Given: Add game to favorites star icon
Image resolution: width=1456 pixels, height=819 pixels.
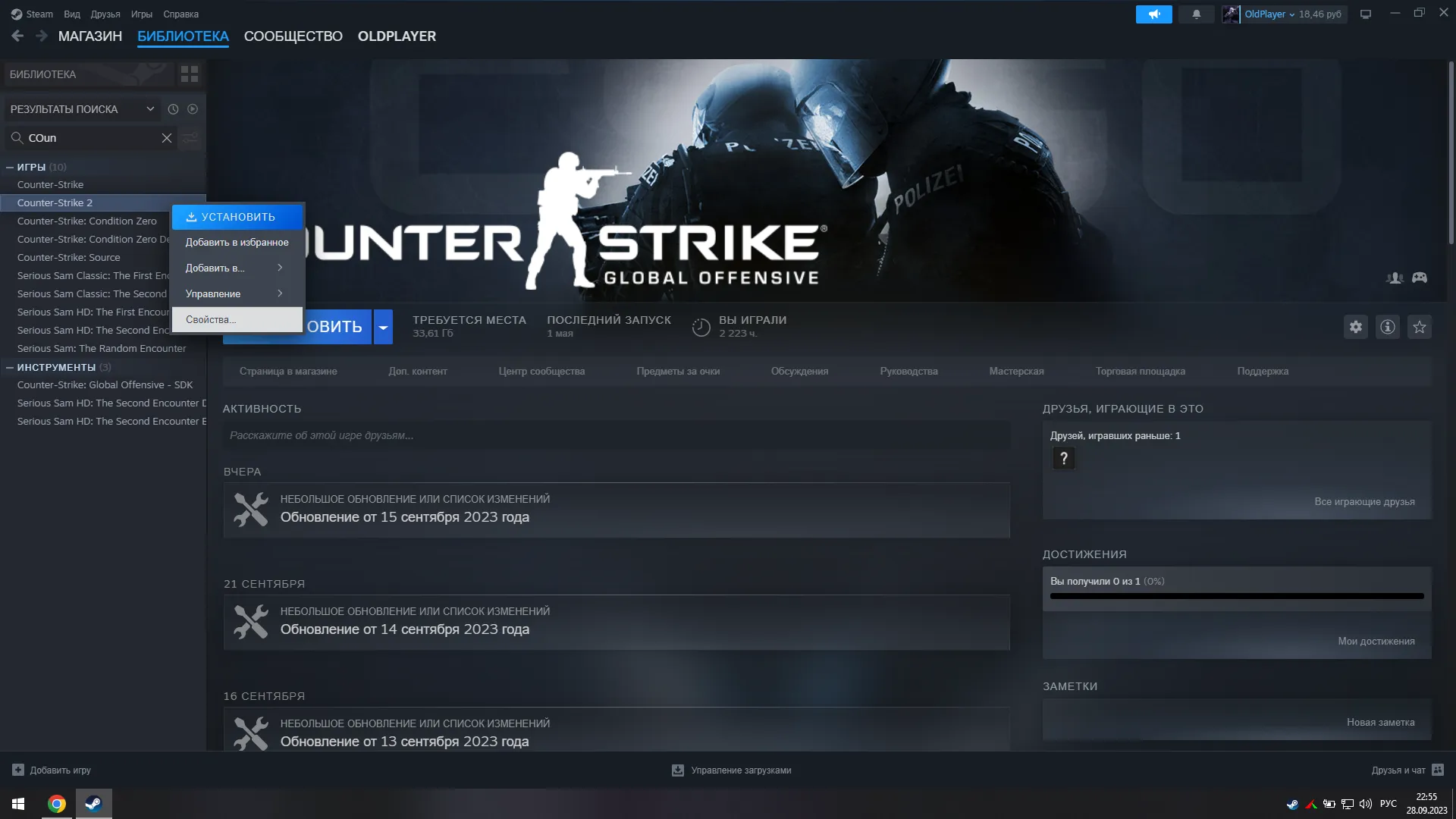Looking at the screenshot, I should pyautogui.click(x=1420, y=327).
